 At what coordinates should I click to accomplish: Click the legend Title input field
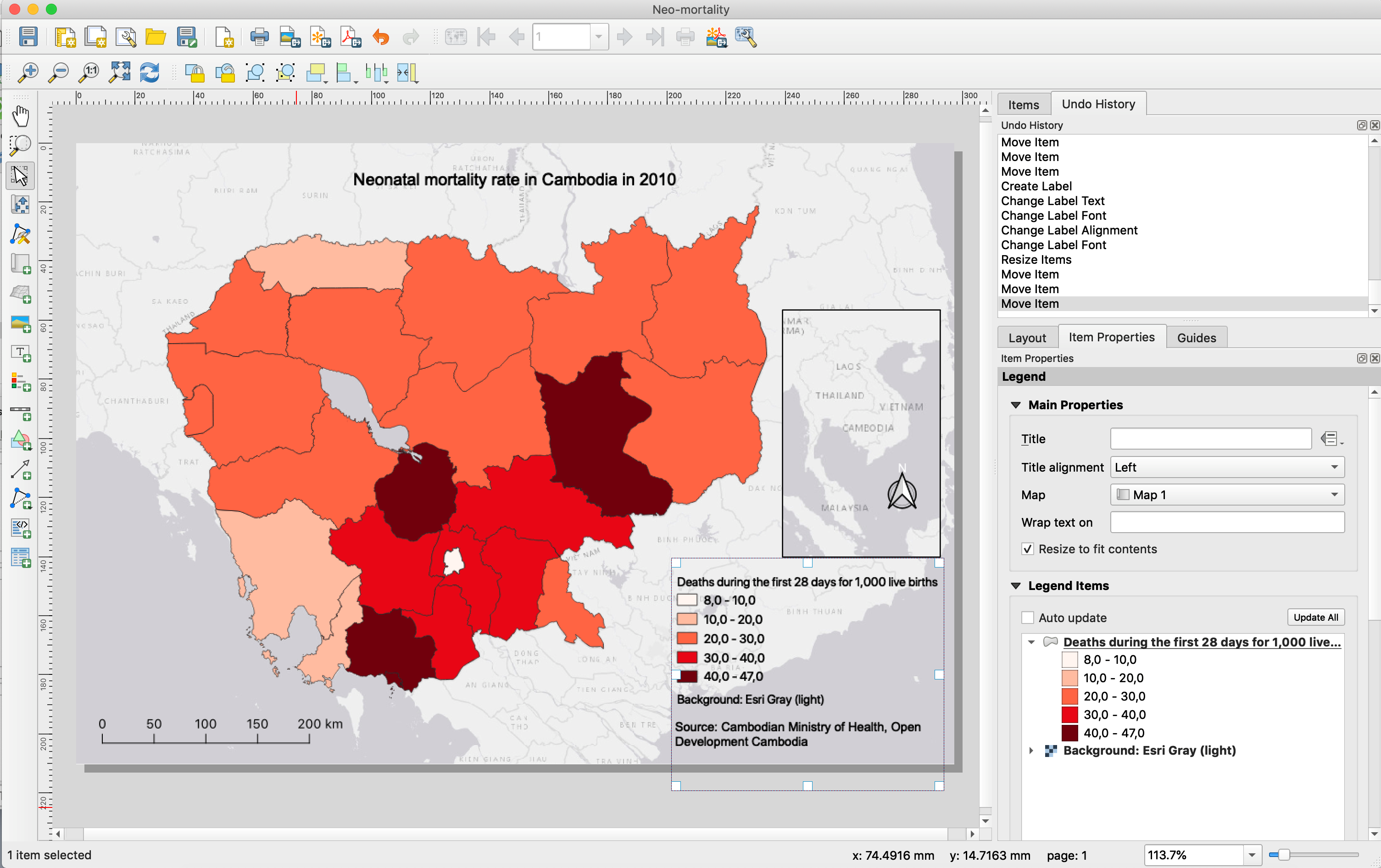tap(1211, 439)
